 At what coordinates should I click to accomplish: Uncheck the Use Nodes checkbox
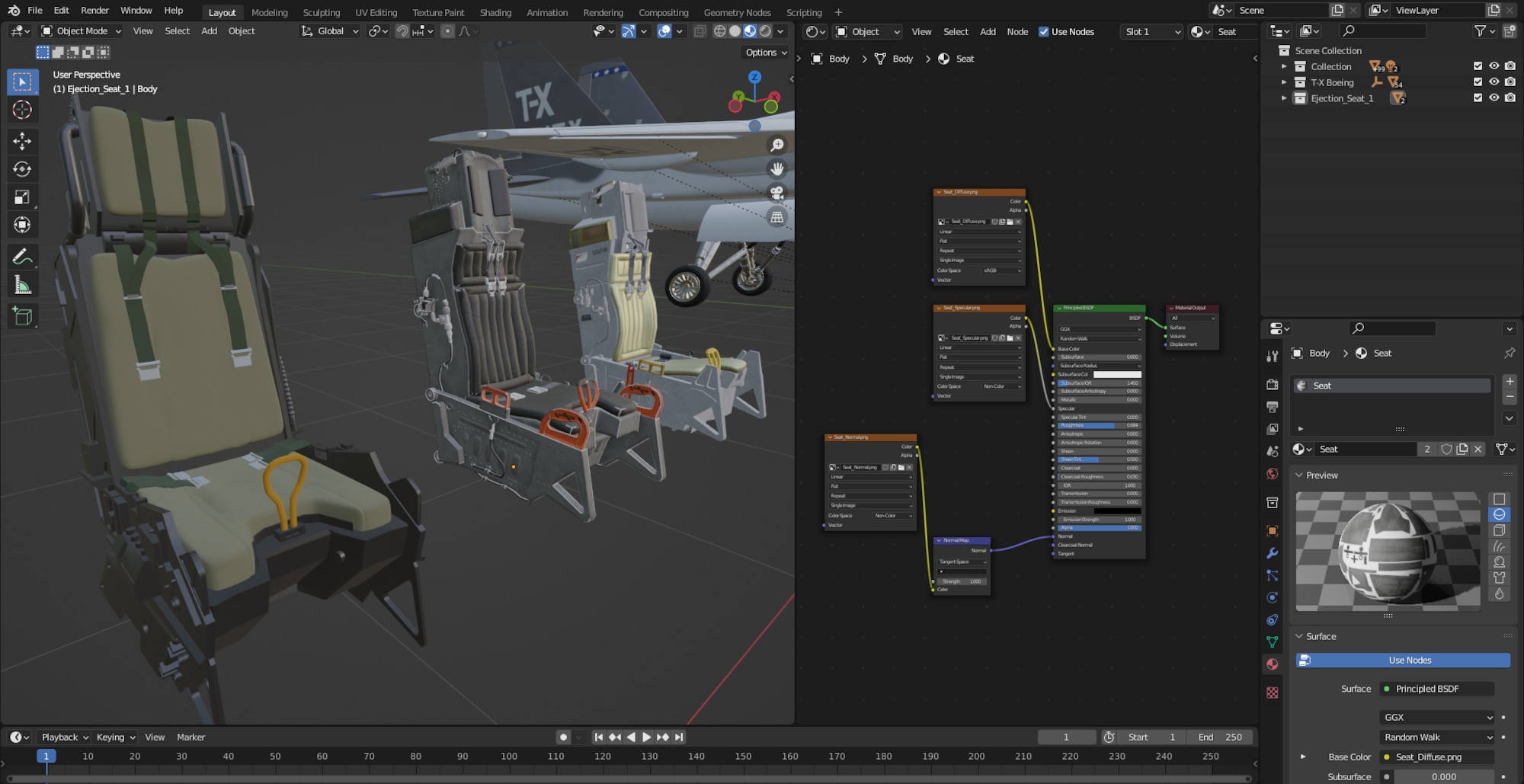pos(1043,32)
